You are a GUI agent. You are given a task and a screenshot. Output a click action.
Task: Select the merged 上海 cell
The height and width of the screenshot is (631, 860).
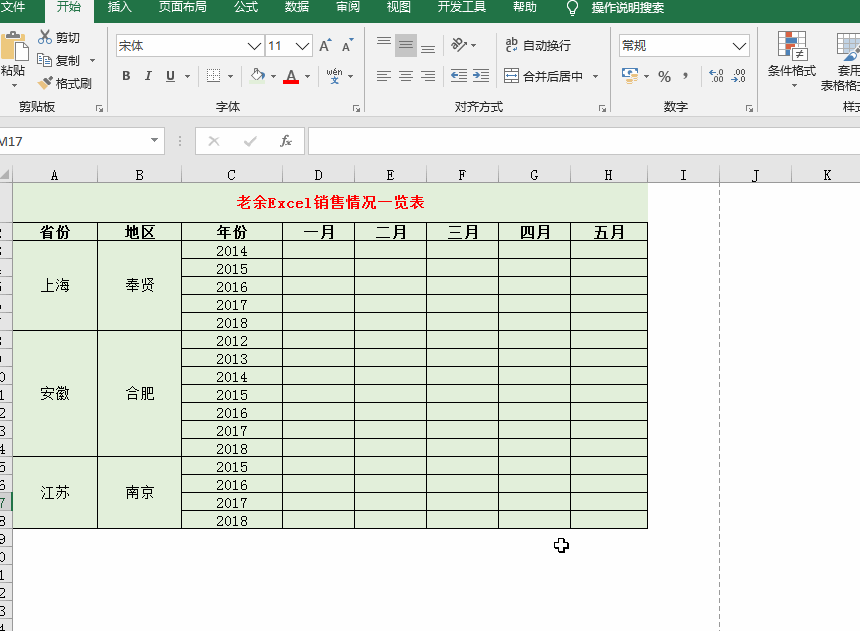click(x=55, y=285)
